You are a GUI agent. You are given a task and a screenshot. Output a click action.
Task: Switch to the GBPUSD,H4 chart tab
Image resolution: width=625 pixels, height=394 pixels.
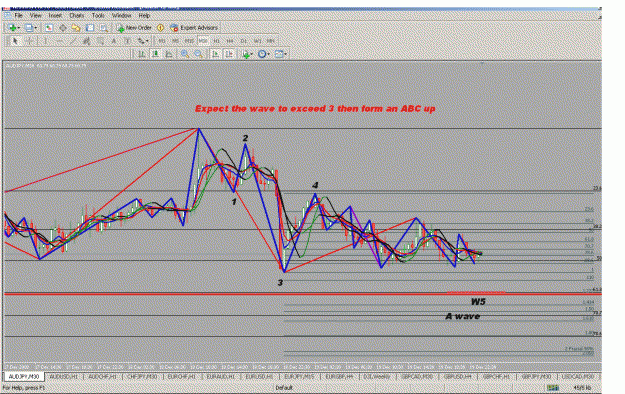click(x=458, y=376)
